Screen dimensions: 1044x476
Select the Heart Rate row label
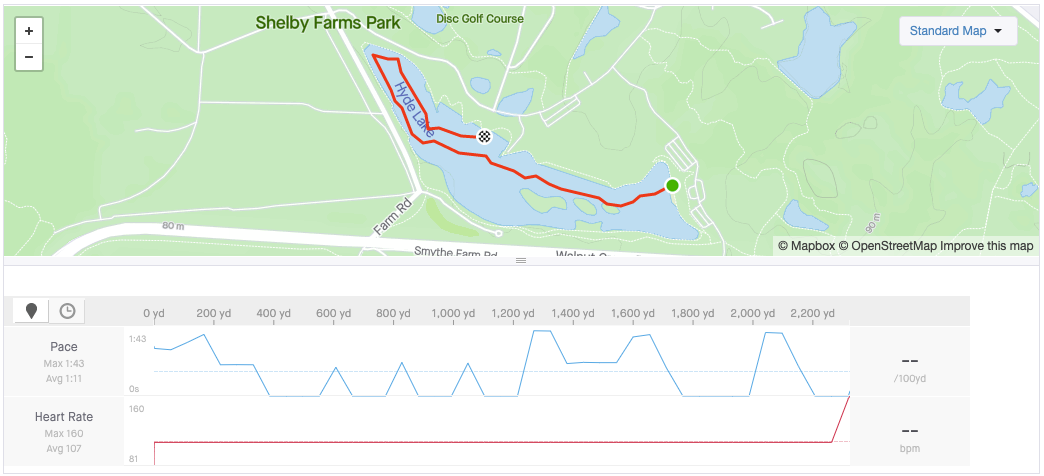(x=64, y=418)
